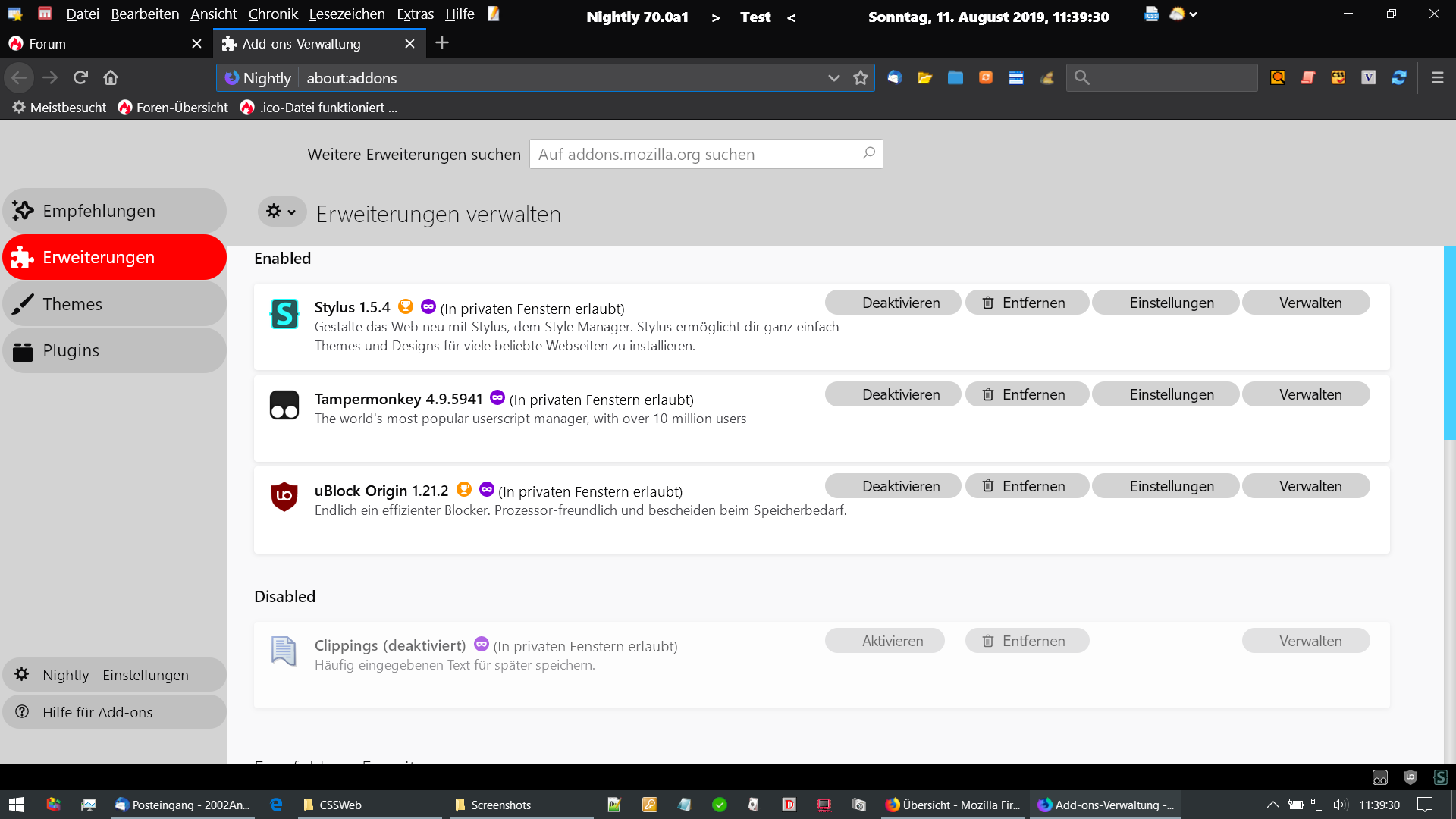Deactivate the uBlock Origin extension
Screen dimensions: 1456x819
pos(893,486)
